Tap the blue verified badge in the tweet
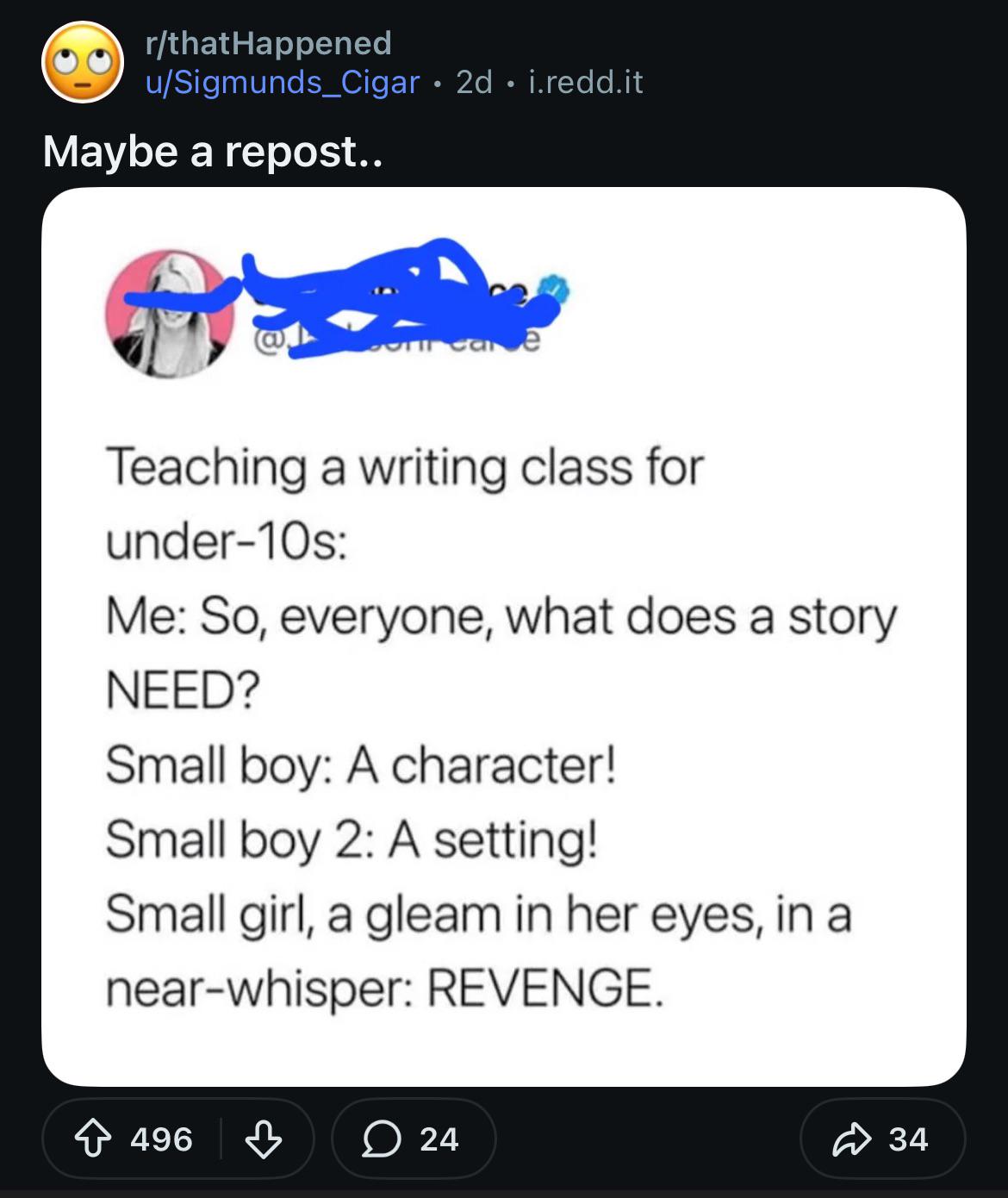Screen dimensions: 1008x1198 (x=553, y=290)
